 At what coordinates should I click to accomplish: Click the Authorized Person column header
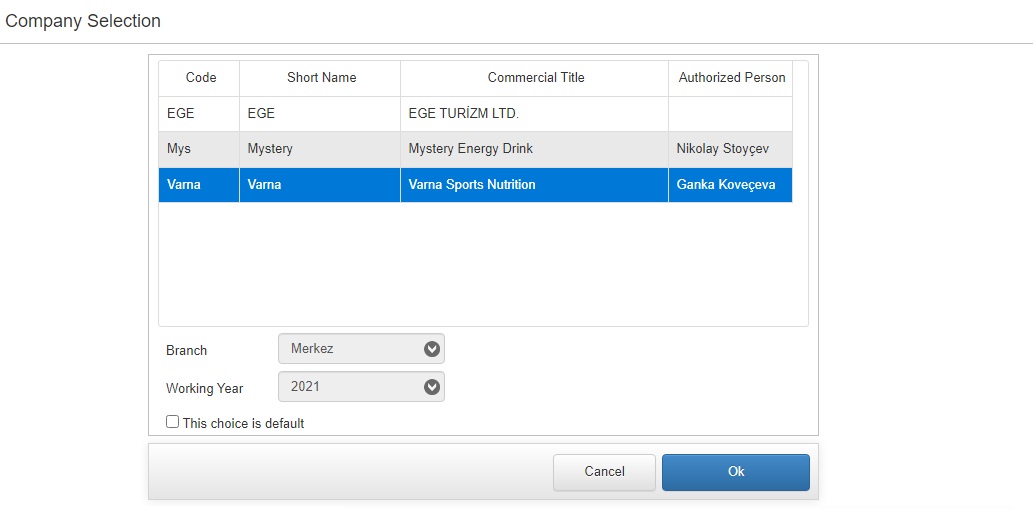coord(731,78)
